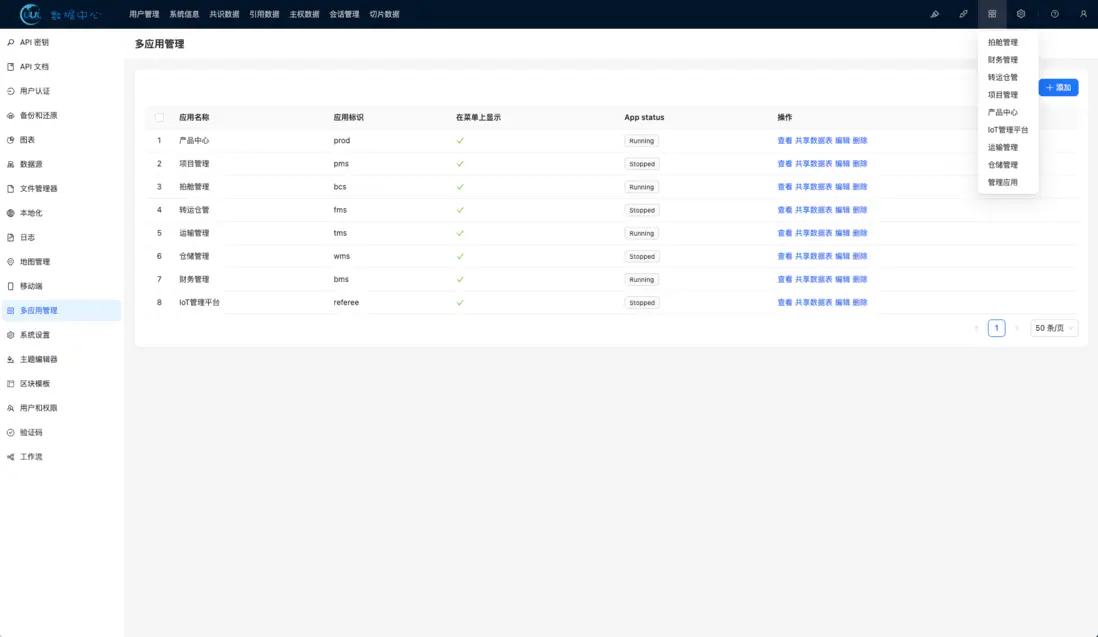Choose 拍舱管理 in the apps dropdown
Image resolution: width=1098 pixels, height=637 pixels.
pyautogui.click(x=1008, y=43)
